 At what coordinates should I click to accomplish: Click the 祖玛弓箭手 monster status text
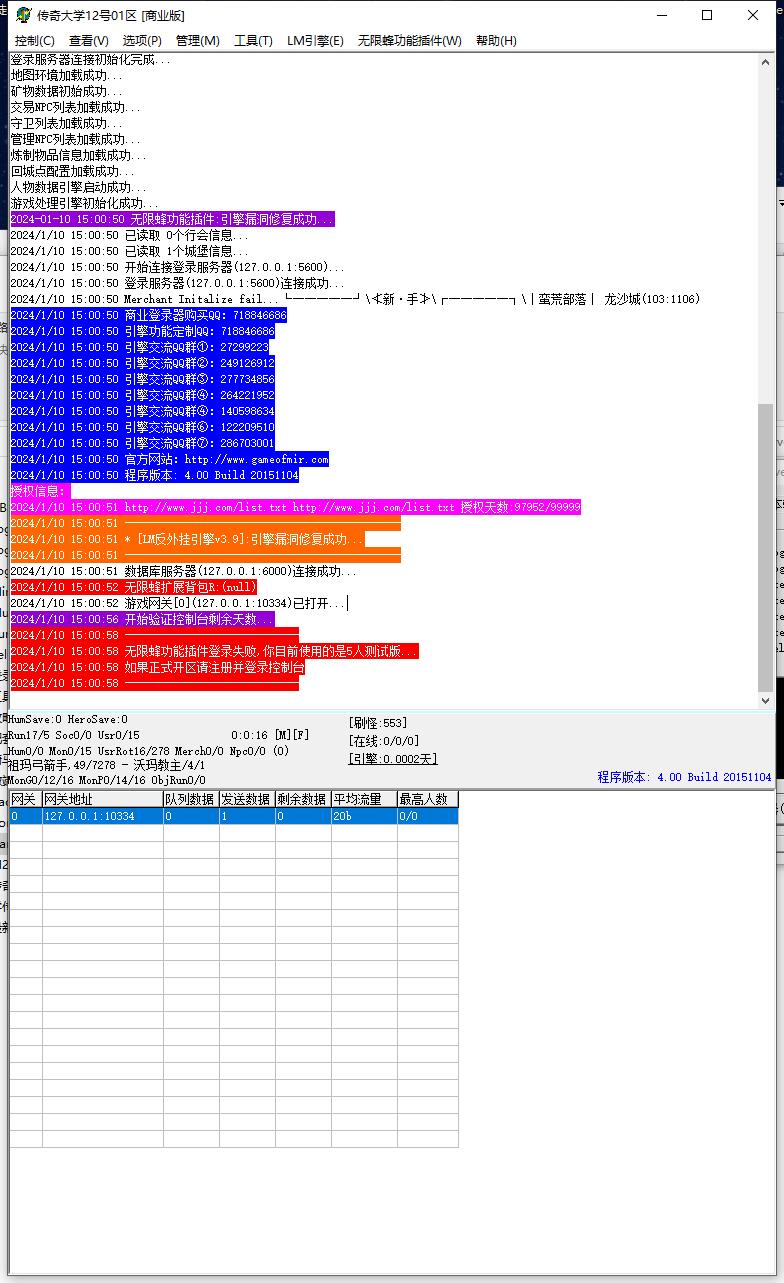[x=106, y=765]
